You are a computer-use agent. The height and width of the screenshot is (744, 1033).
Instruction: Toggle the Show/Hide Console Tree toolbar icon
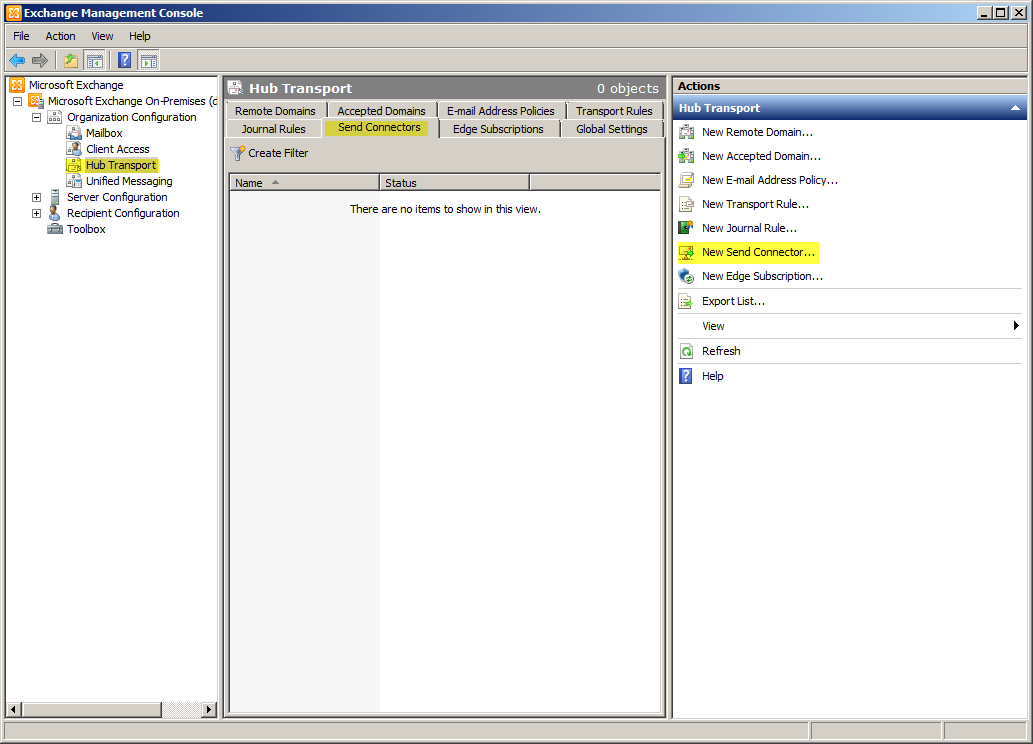(95, 61)
